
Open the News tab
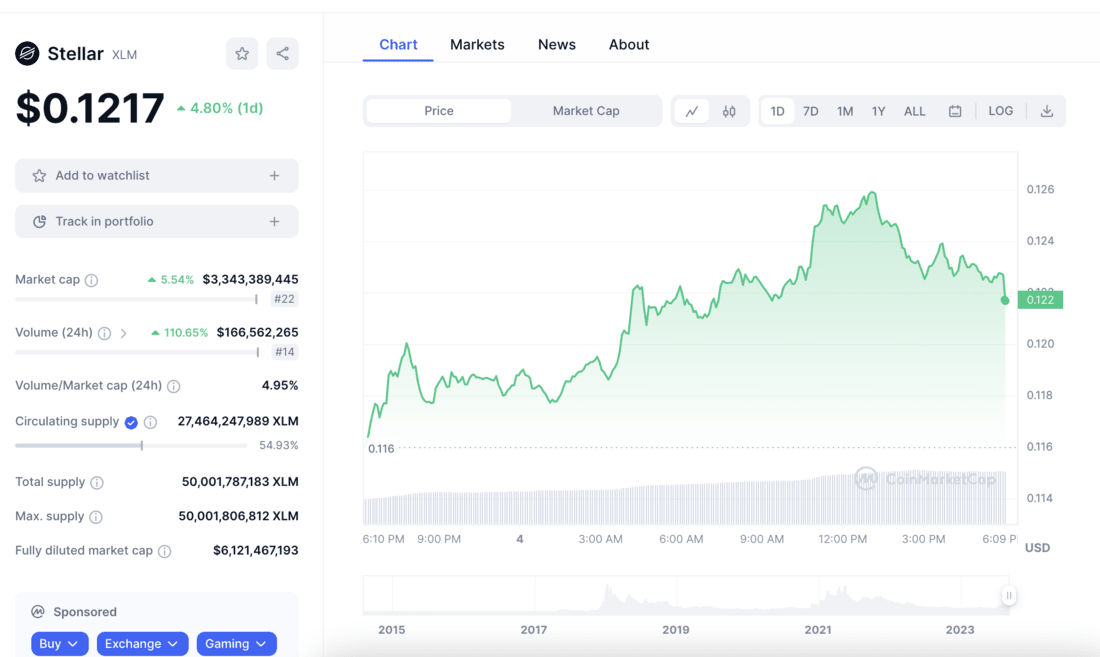point(556,45)
